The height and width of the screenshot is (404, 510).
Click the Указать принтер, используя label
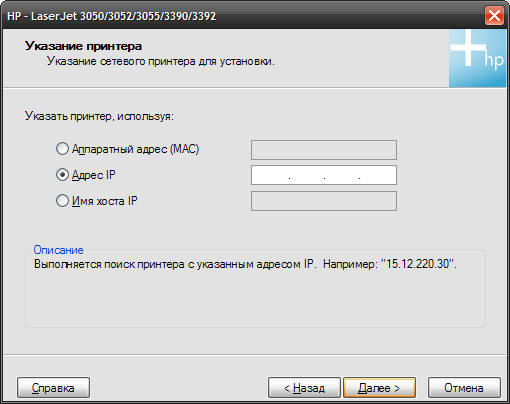coord(99,116)
